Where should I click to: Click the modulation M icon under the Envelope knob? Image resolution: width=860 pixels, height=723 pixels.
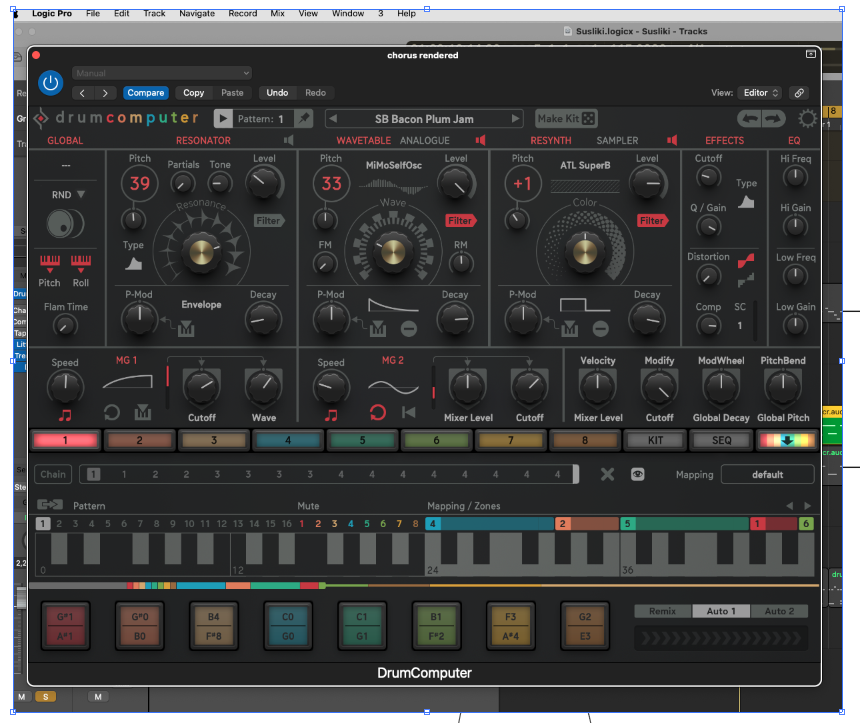pyautogui.click(x=186, y=329)
